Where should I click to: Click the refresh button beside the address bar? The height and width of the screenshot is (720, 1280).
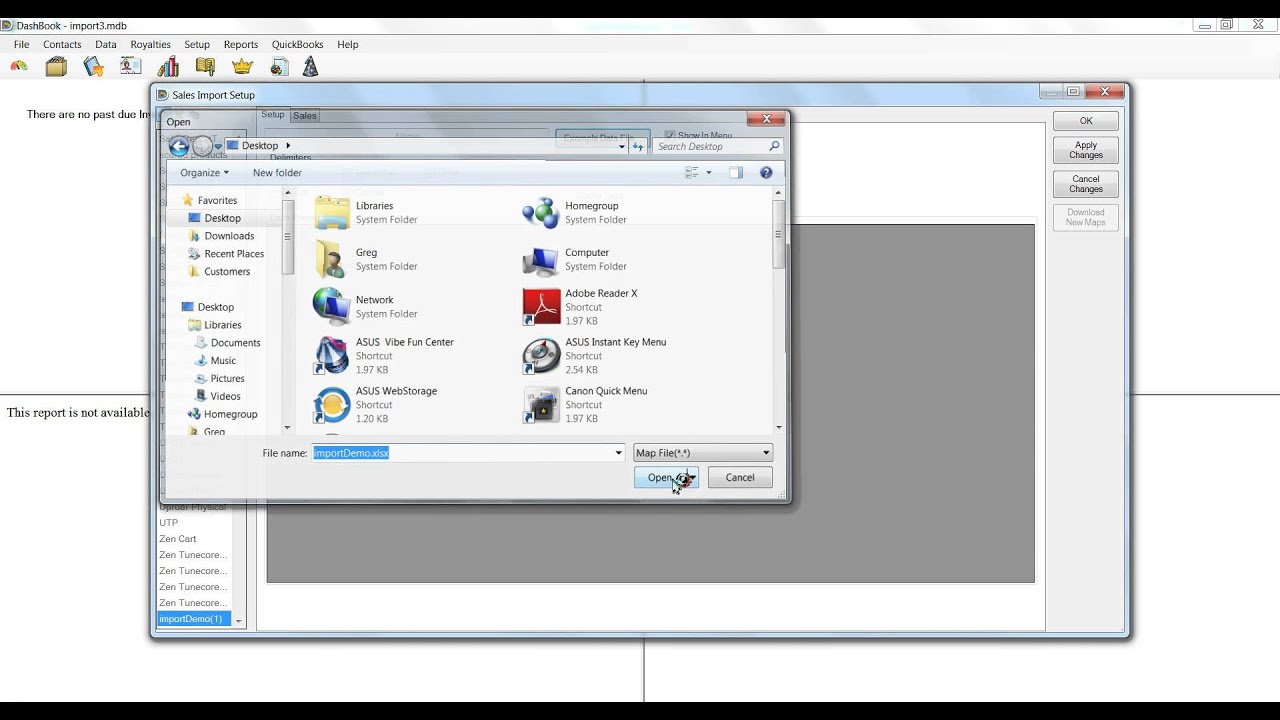point(637,146)
